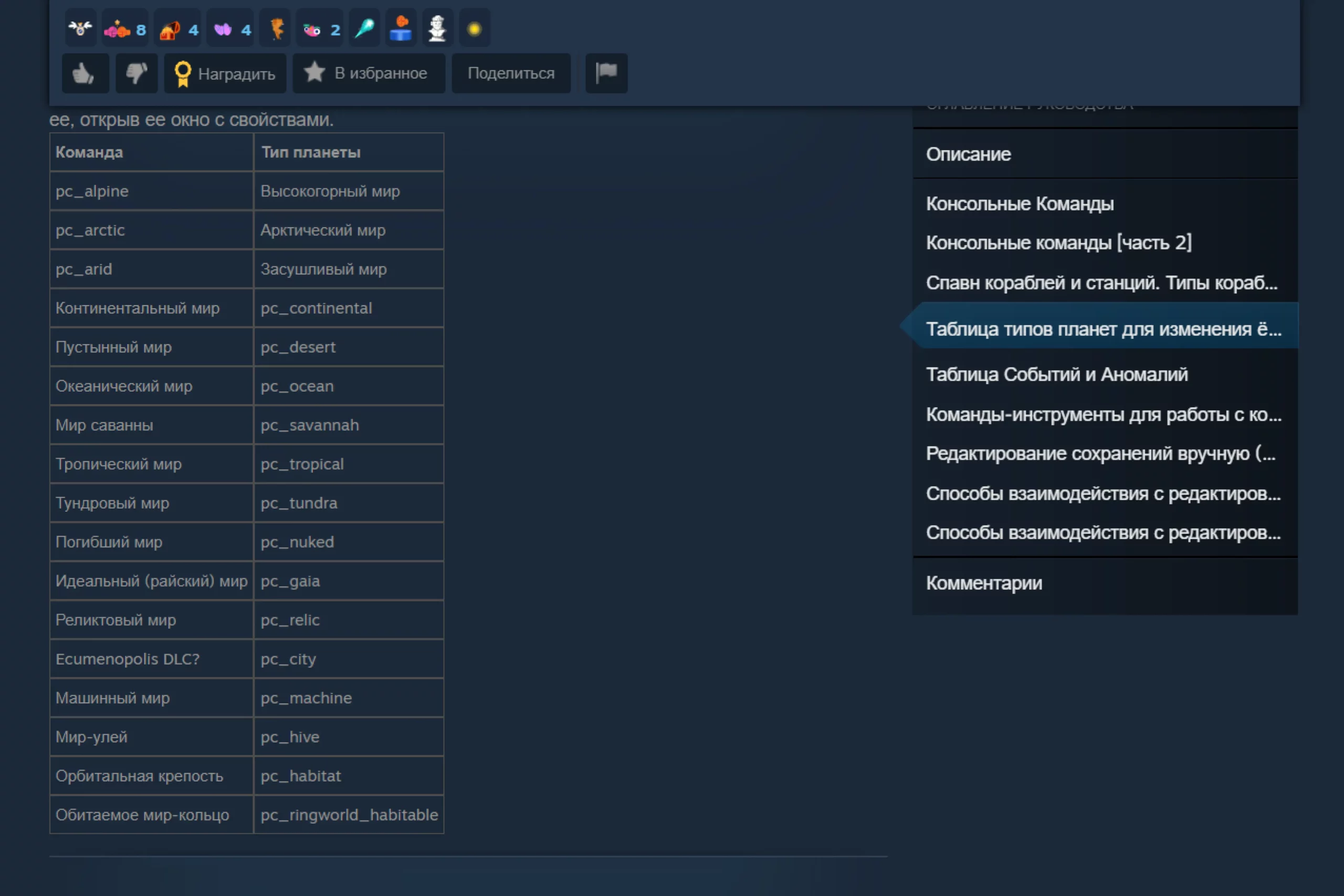
Task: Click the white marble bust award icon
Action: pos(437,28)
